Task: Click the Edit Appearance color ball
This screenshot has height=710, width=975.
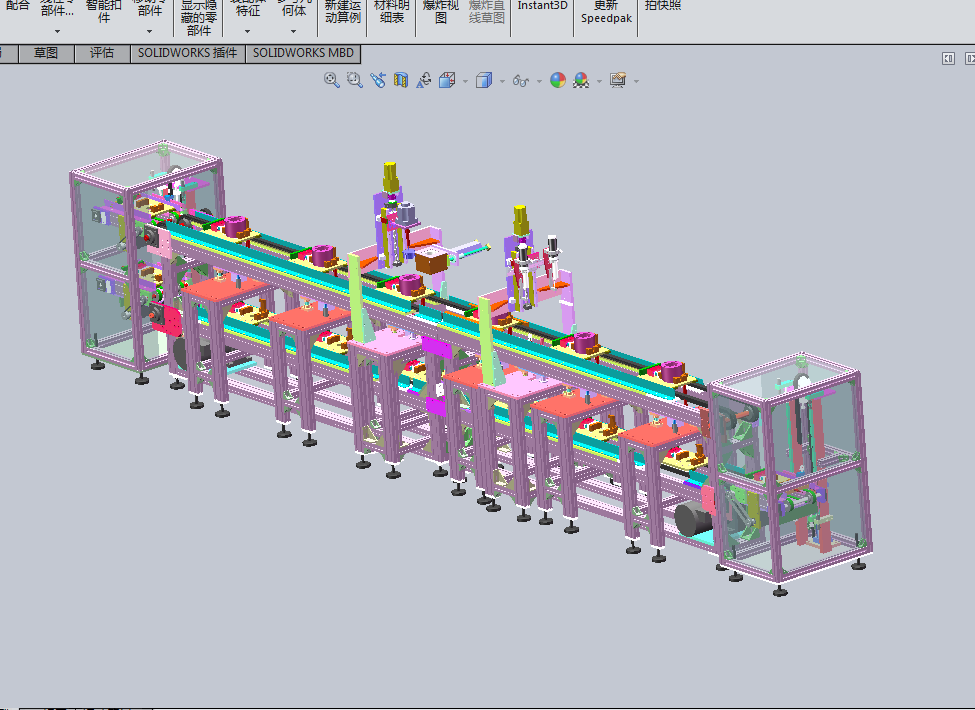Action: point(558,80)
